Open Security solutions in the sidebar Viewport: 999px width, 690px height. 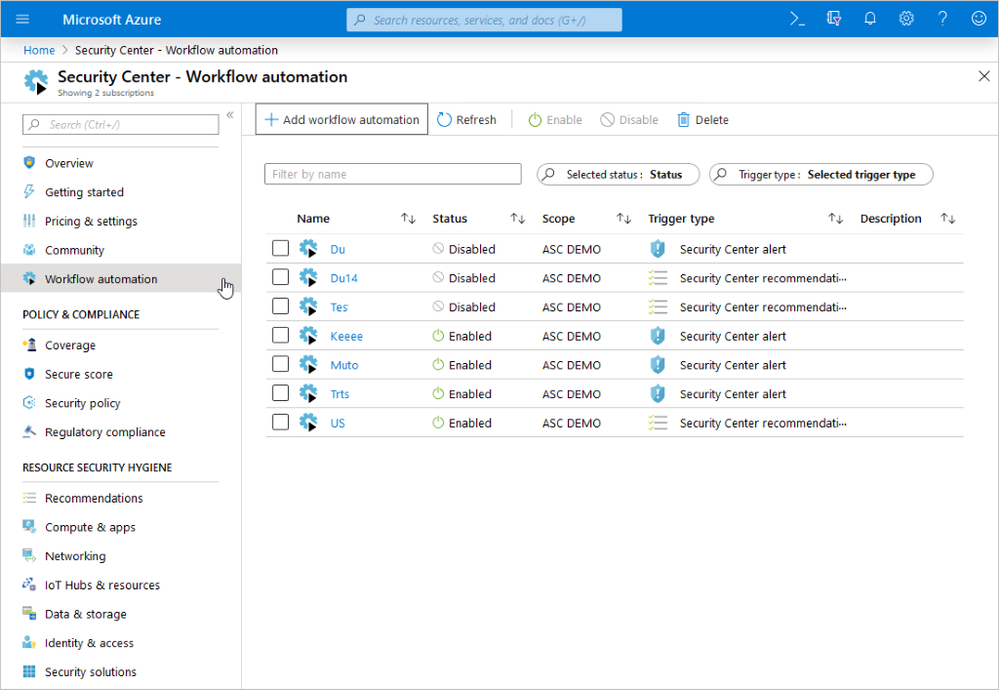90,672
